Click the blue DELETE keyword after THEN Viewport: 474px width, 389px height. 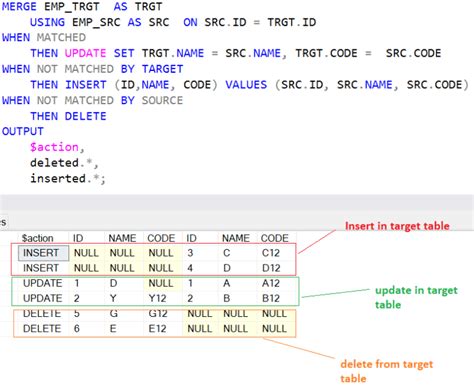pos(85,116)
